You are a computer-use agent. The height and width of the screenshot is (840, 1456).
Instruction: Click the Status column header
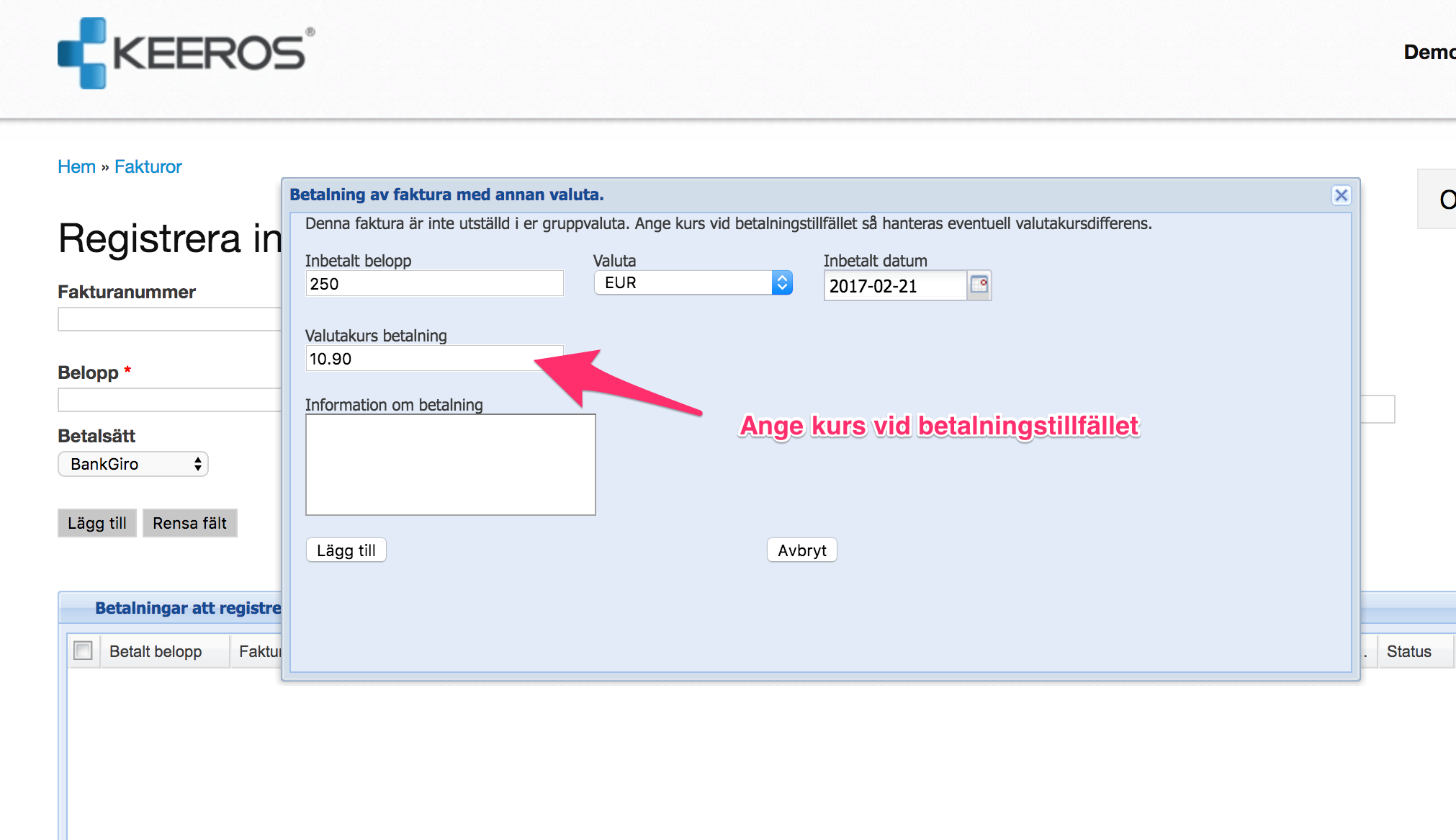1408,651
